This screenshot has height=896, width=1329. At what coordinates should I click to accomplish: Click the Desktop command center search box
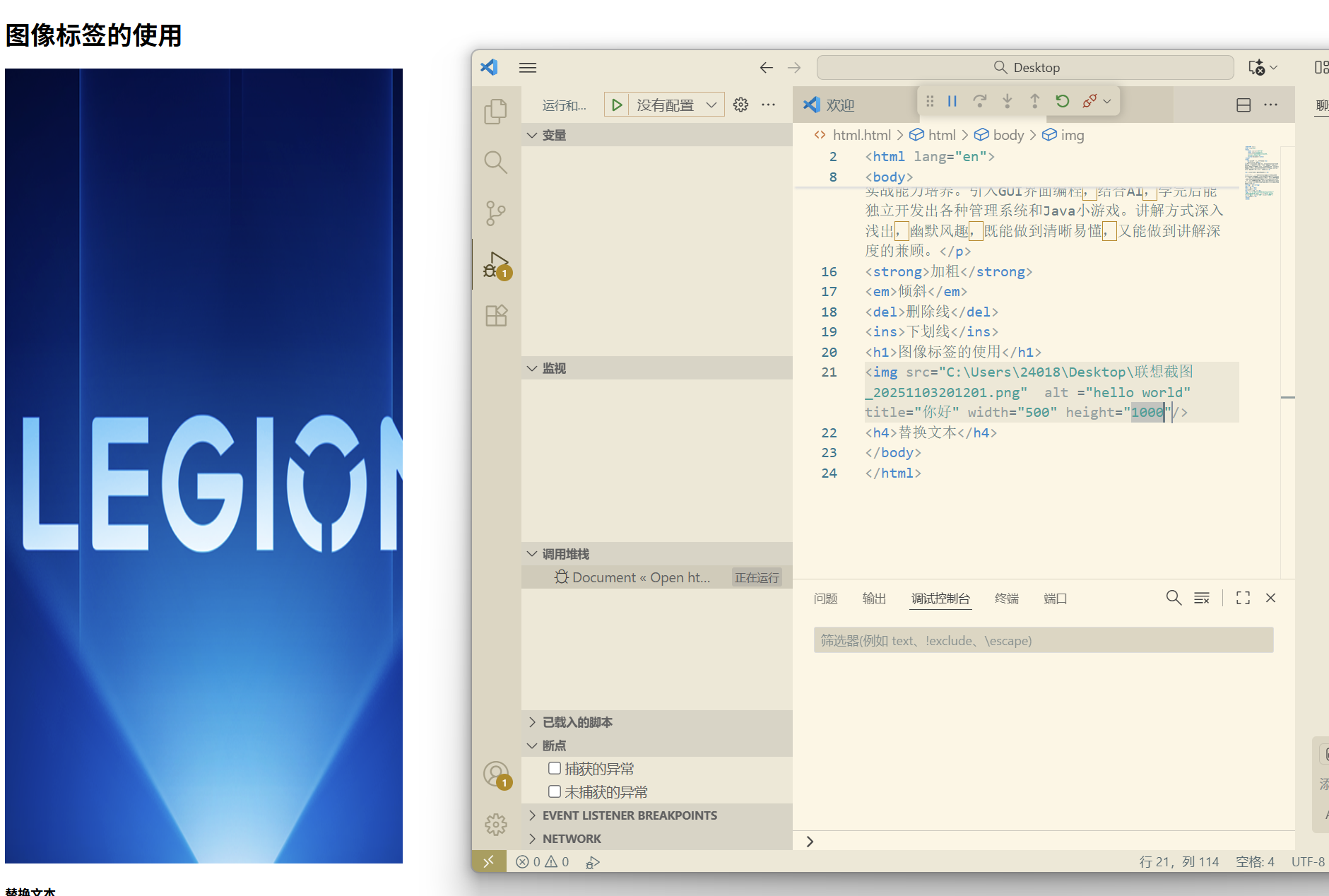(1025, 68)
